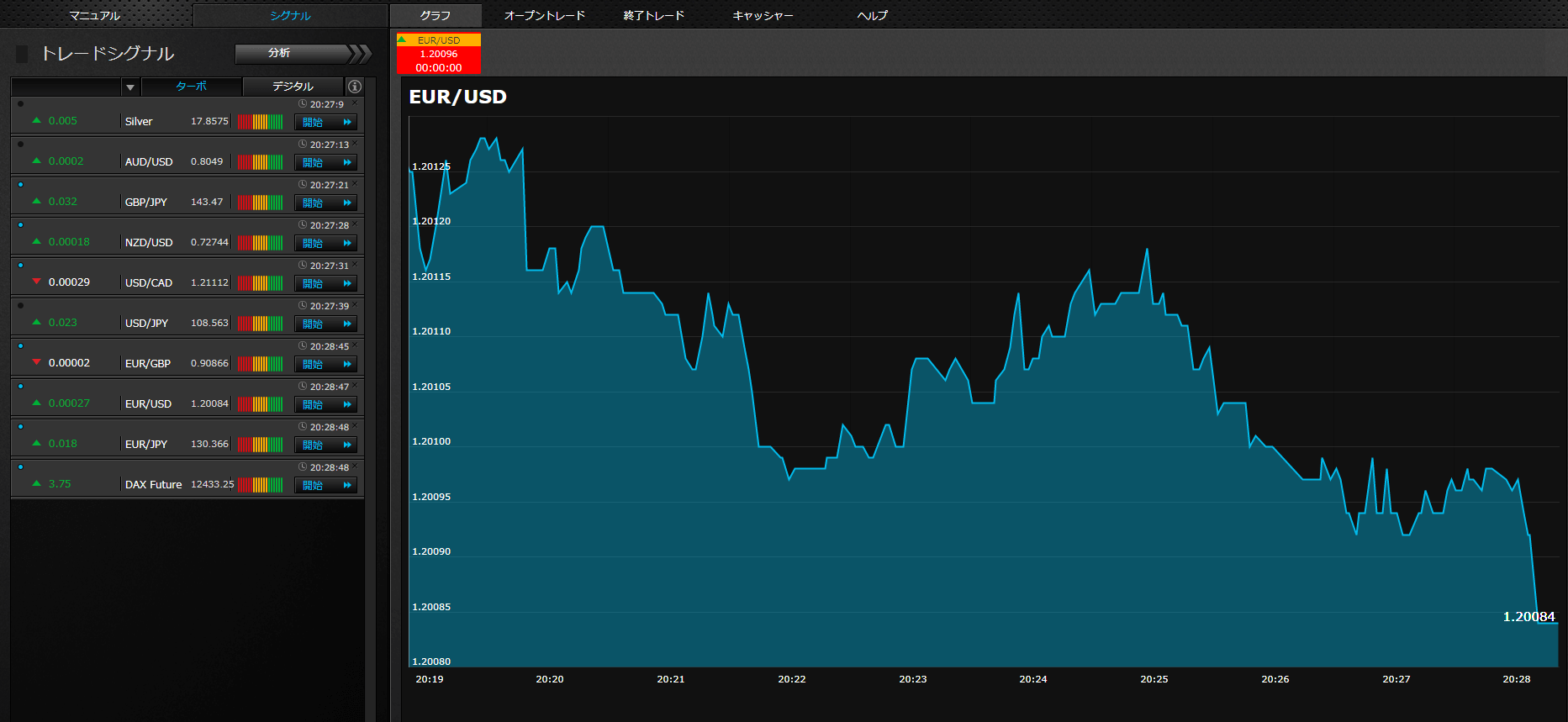Close the EUR/GBP signal row
Viewport: 1568px width, 722px height.
coord(355,345)
